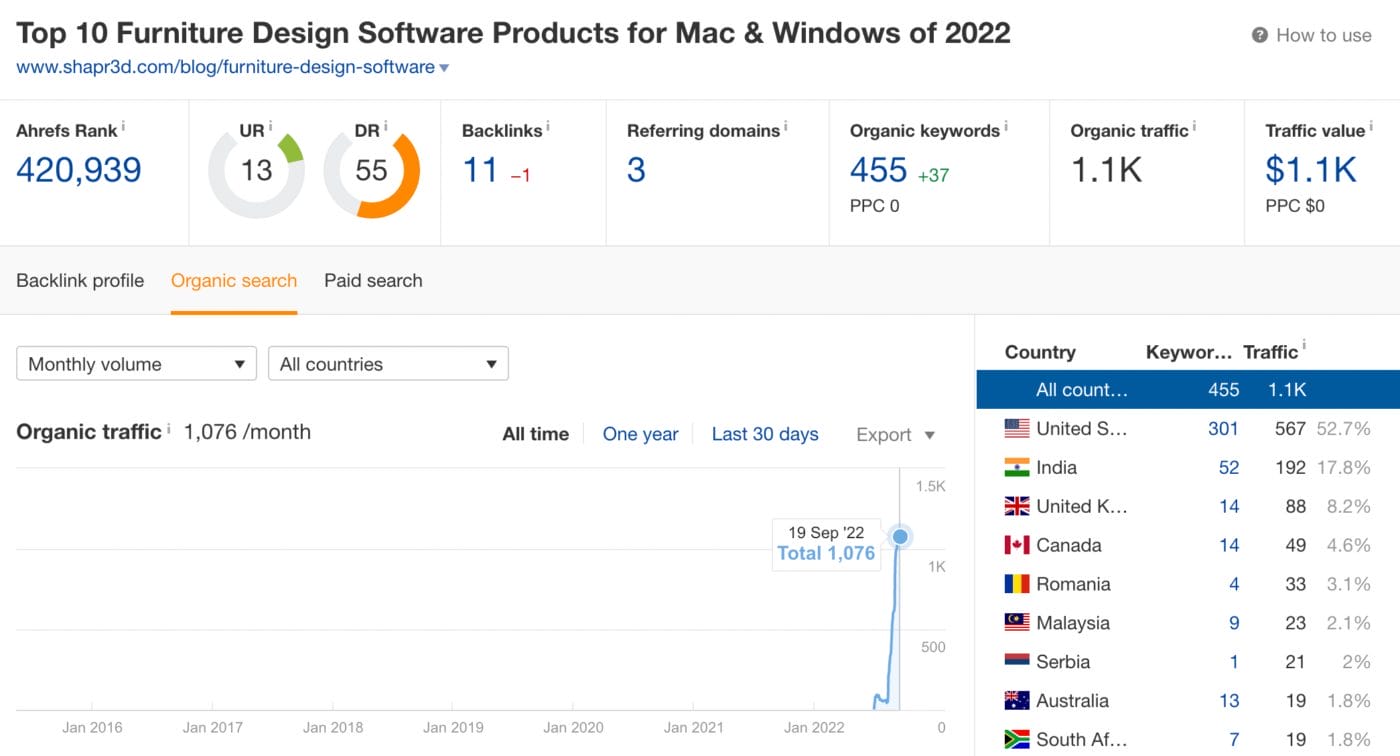The image size is (1400, 756).
Task: Click the 19 Sep '22 chart data point
Action: coord(899,537)
